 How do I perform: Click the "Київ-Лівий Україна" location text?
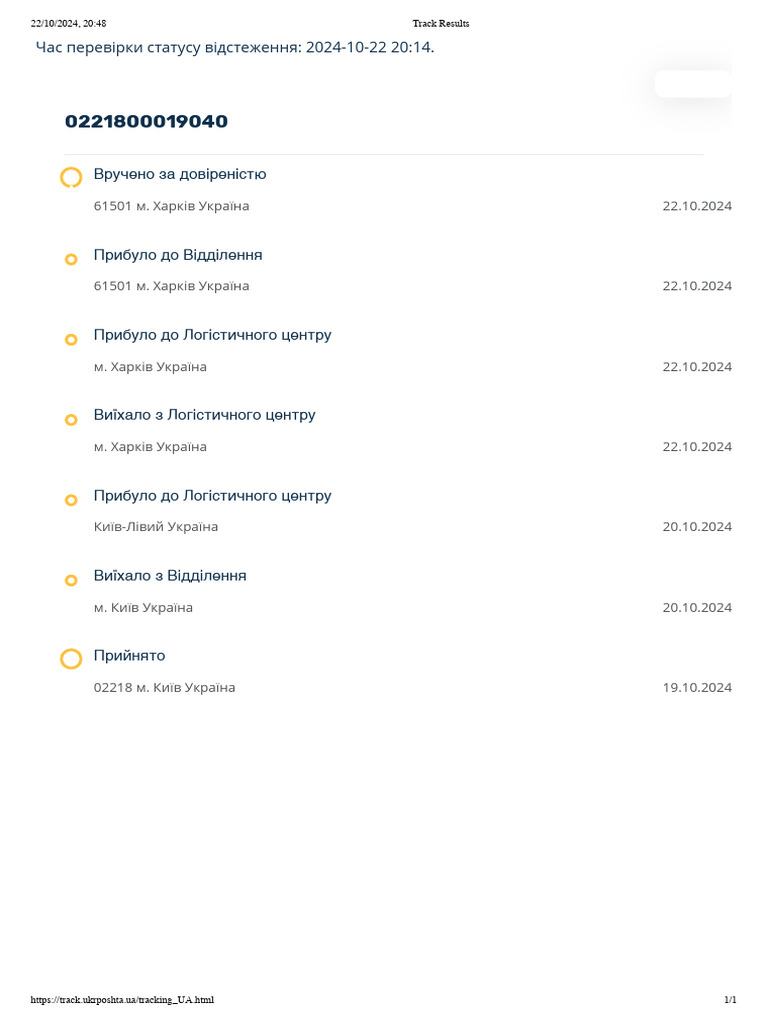click(156, 526)
